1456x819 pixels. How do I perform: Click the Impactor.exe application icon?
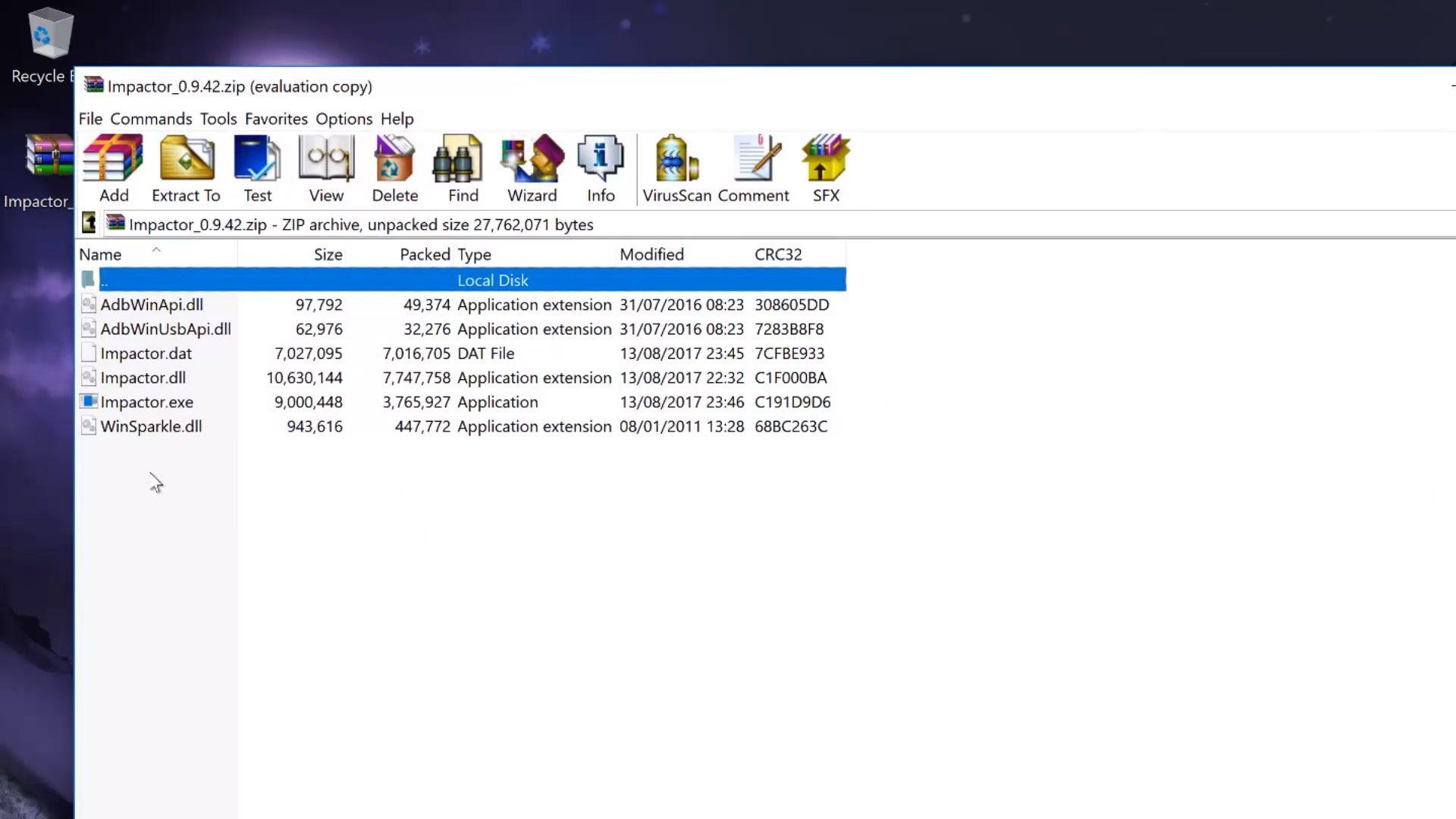pos(89,402)
